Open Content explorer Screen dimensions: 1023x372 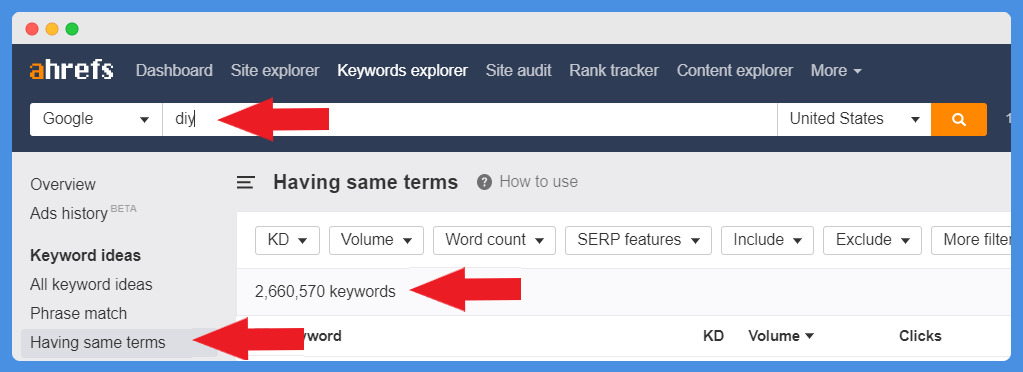click(x=735, y=70)
